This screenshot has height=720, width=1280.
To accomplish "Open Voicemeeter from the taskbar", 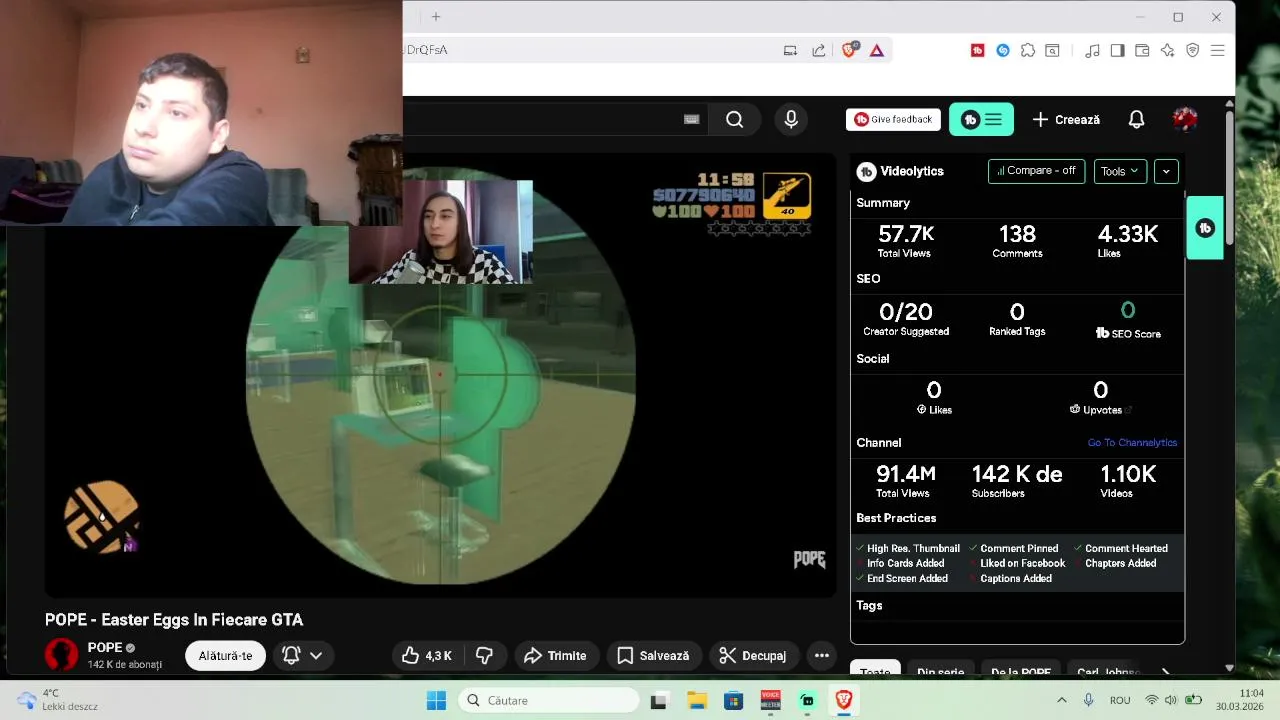I will 770,700.
